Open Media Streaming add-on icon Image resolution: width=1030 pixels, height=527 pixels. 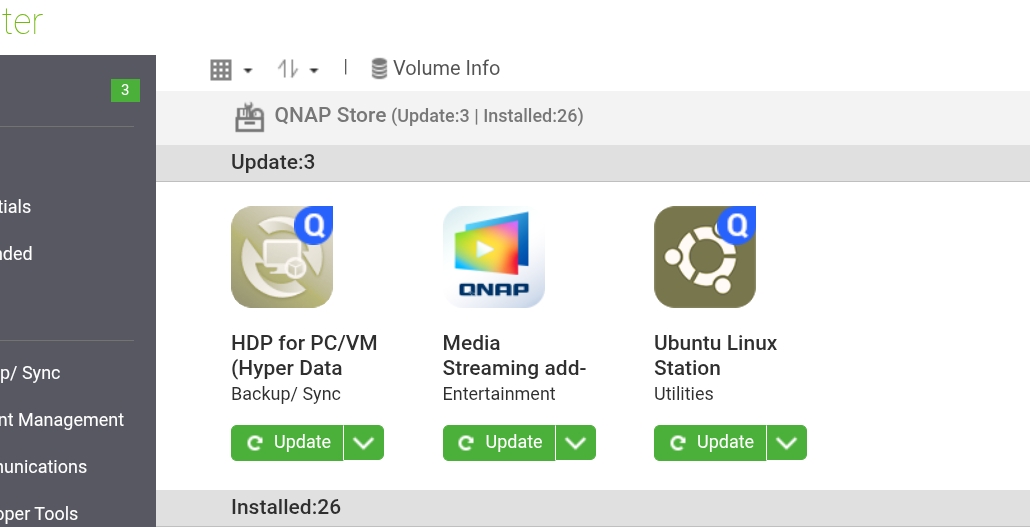pyautogui.click(x=494, y=257)
